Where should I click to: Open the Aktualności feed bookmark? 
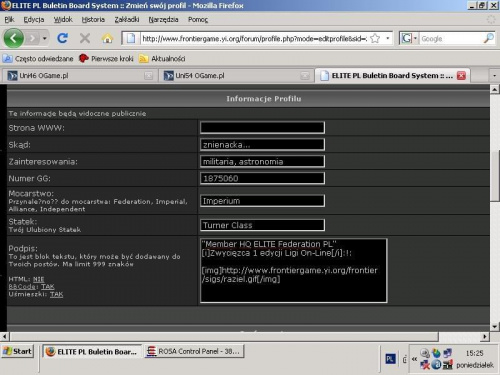[162, 59]
